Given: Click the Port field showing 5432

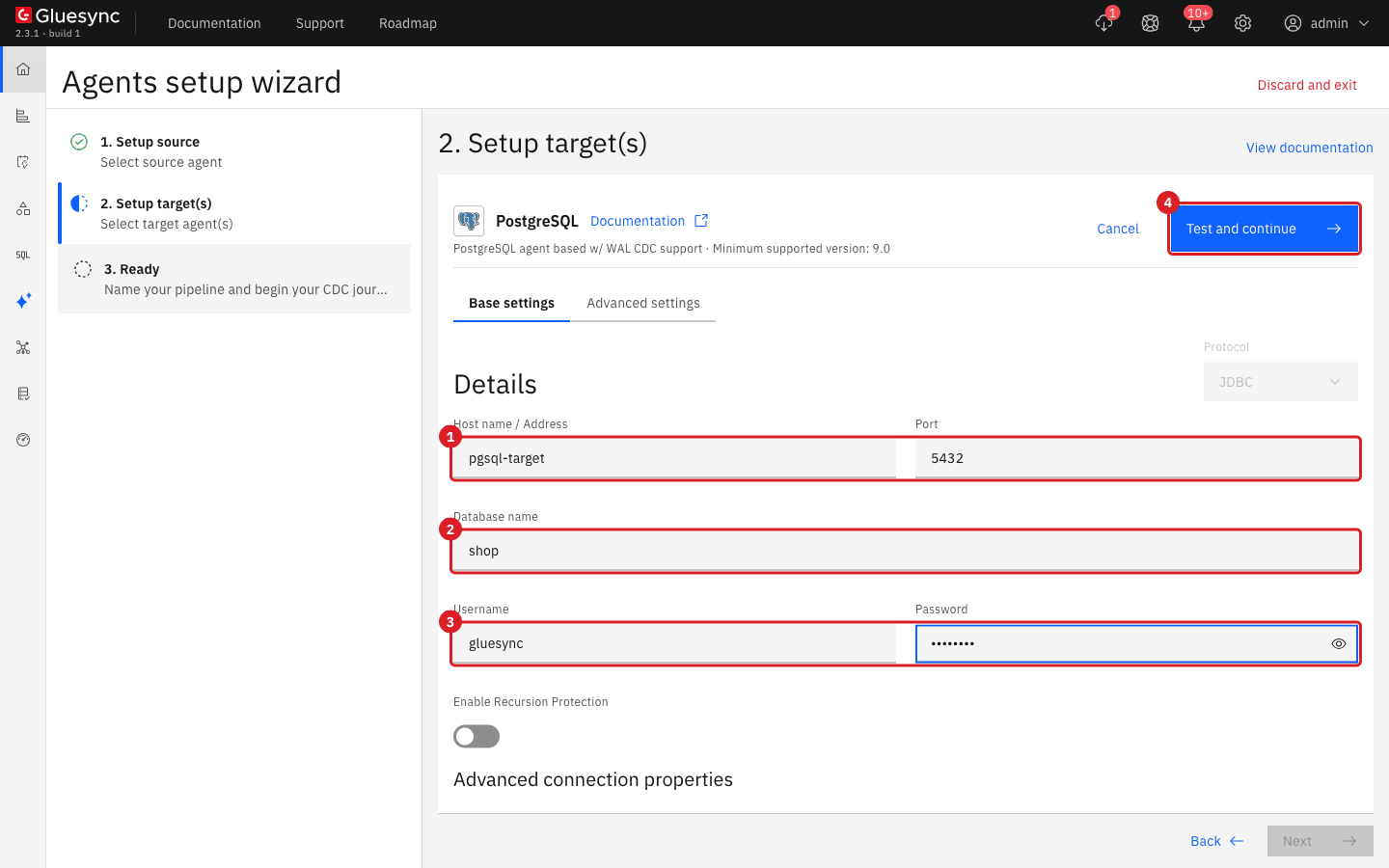Looking at the screenshot, I should click(x=1136, y=458).
